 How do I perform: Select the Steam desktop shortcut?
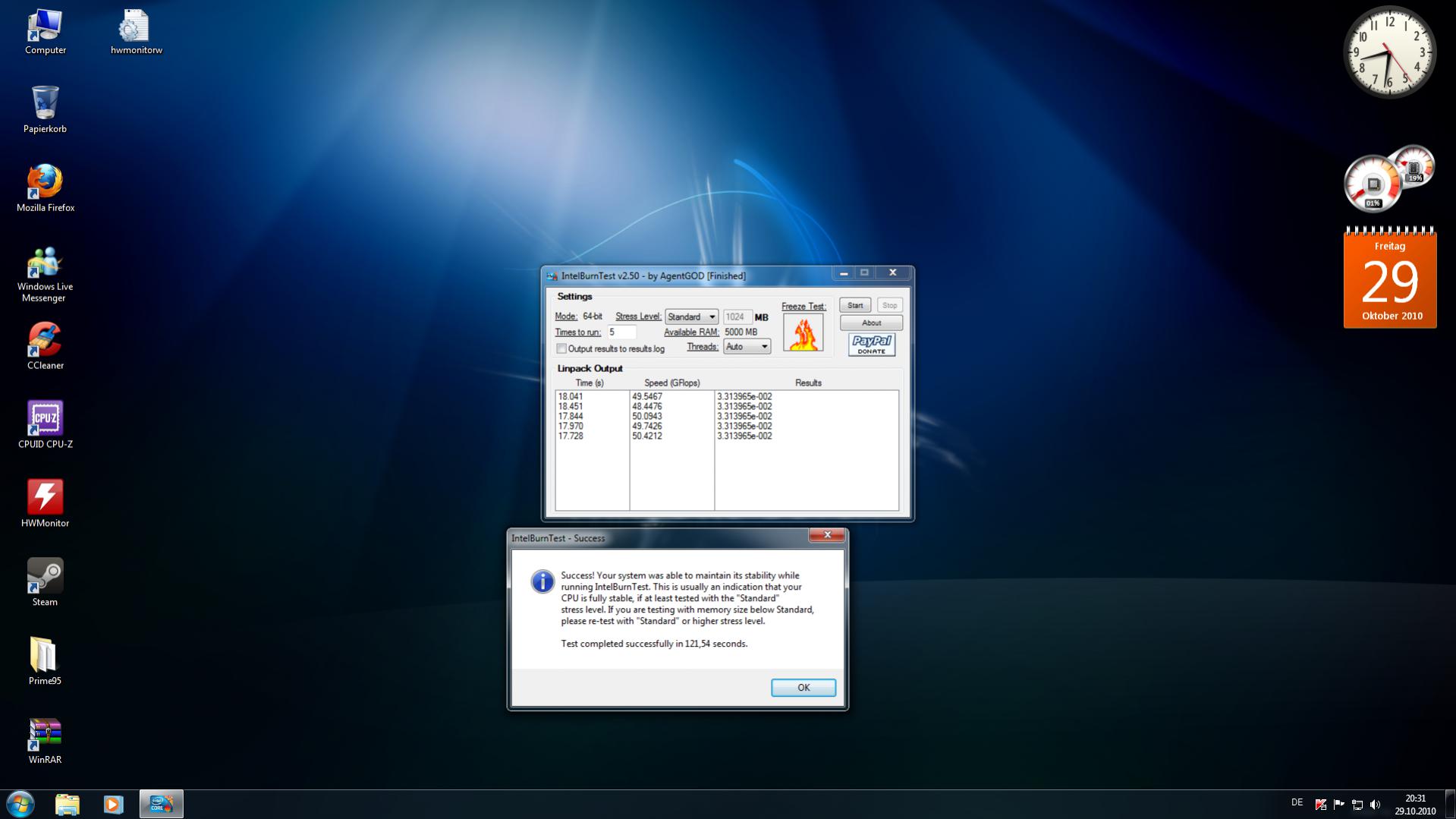[x=46, y=584]
